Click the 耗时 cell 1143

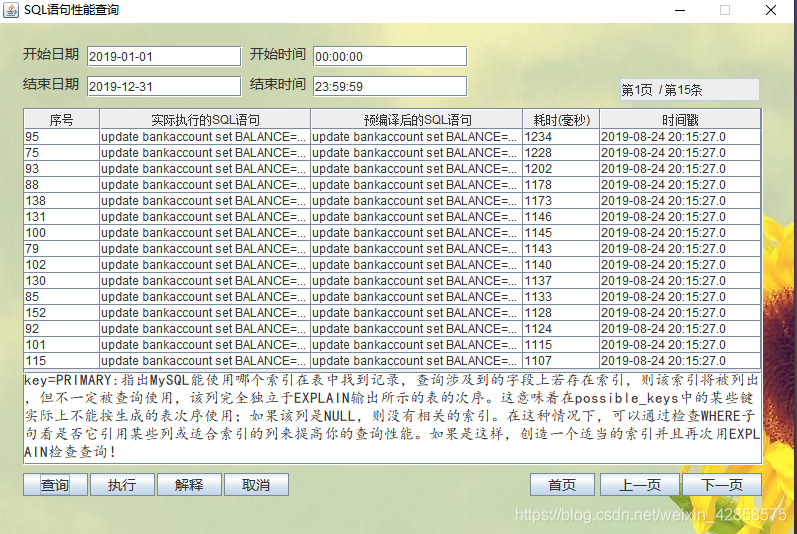click(x=561, y=248)
